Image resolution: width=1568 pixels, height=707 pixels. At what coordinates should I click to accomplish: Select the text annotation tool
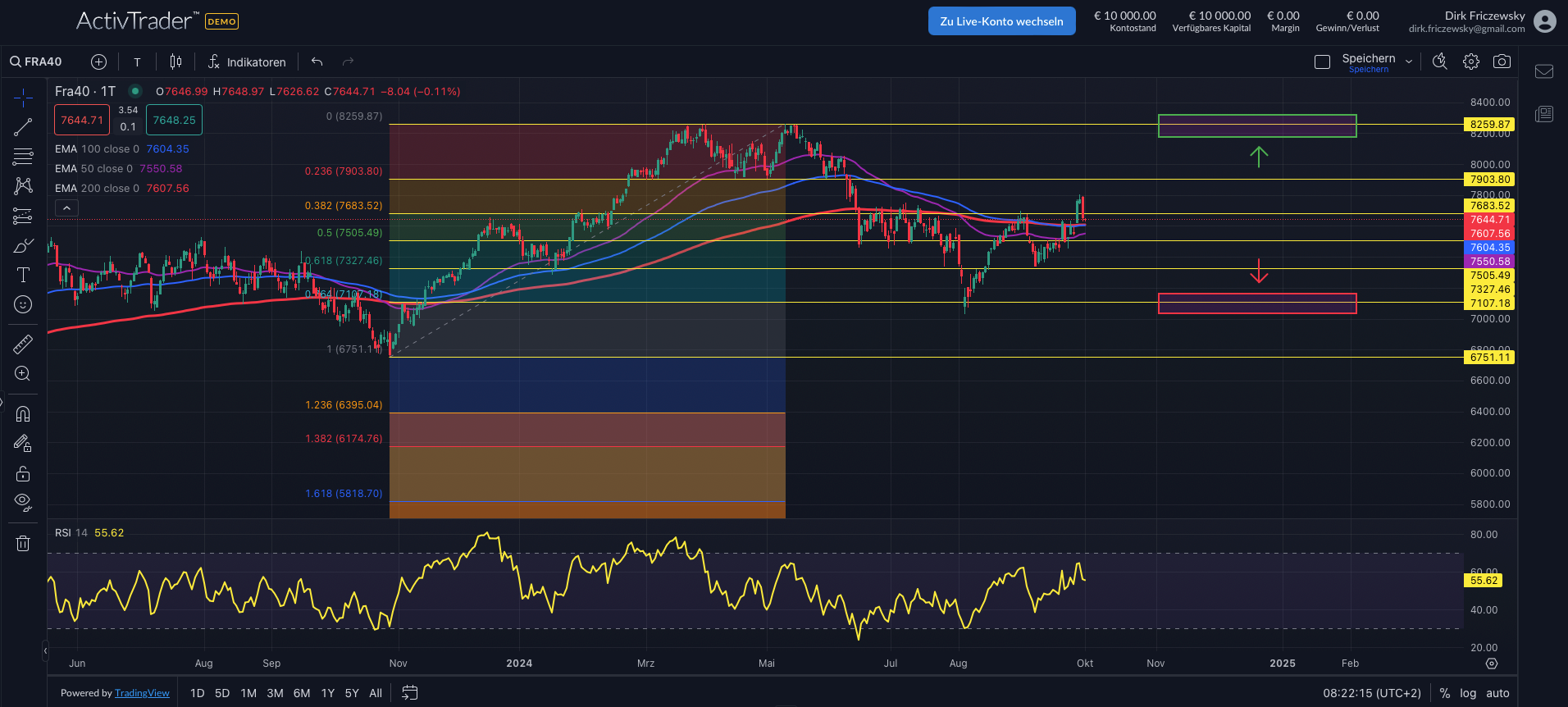[23, 275]
